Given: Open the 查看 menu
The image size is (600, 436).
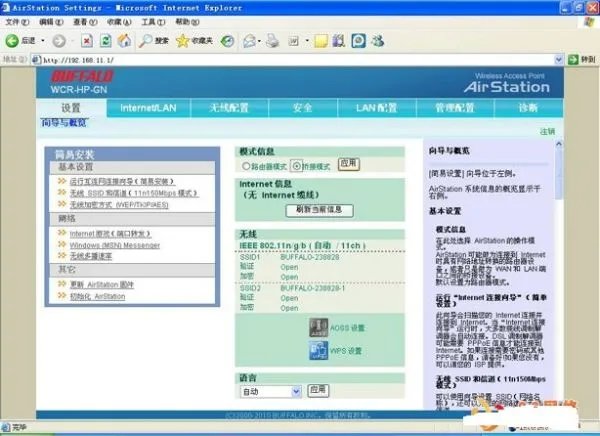Looking at the screenshot, I should pos(85,22).
